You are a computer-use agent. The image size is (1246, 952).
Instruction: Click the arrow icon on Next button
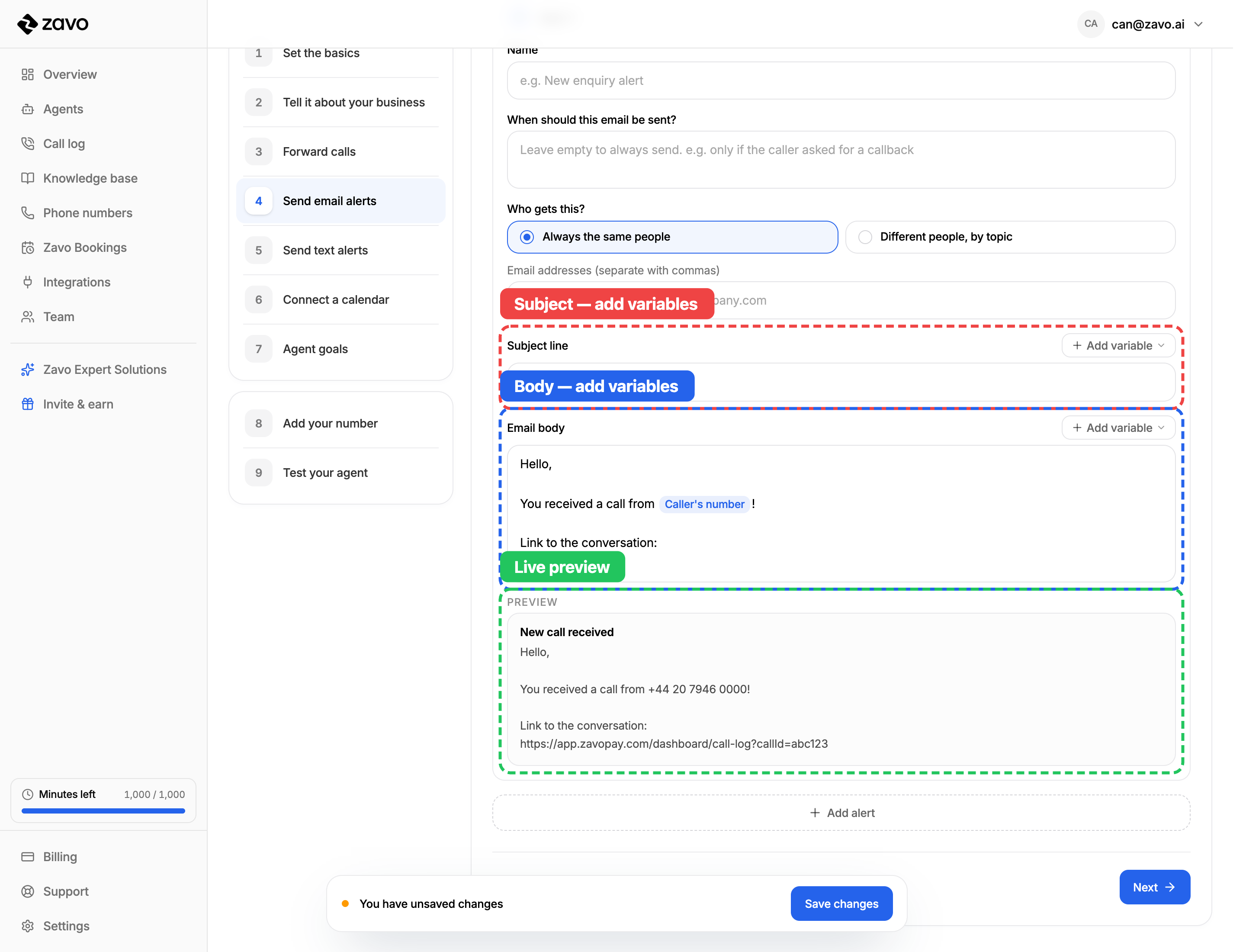pos(1170,888)
